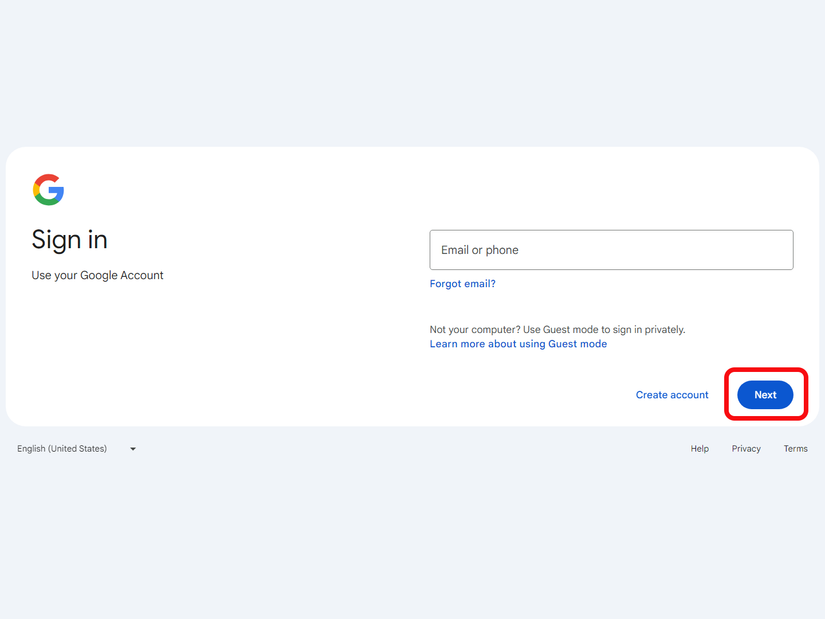Click the gray background above sign-in card
The image size is (825, 619).
pos(412,70)
